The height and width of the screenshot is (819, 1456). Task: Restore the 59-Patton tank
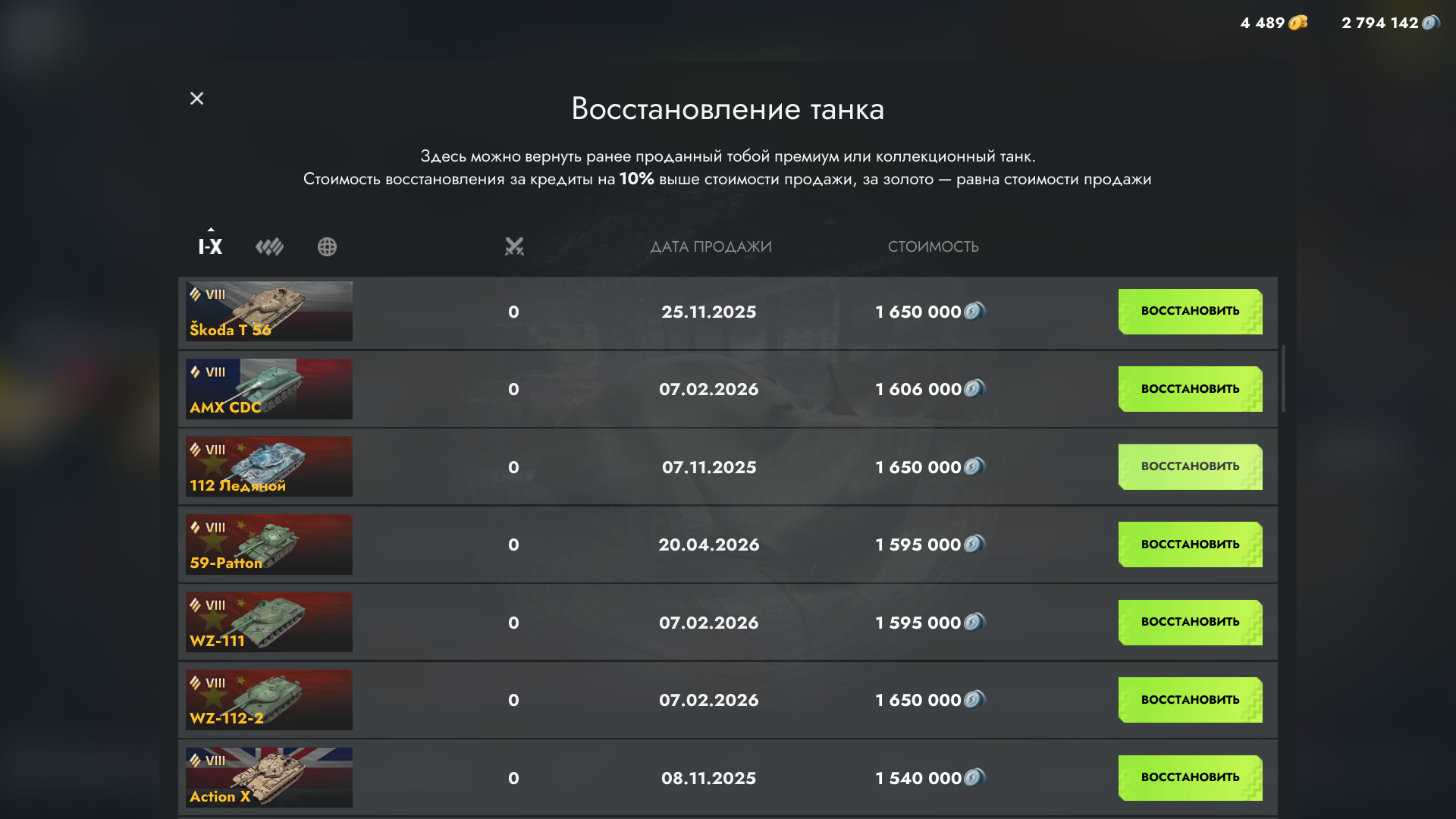(x=1191, y=544)
